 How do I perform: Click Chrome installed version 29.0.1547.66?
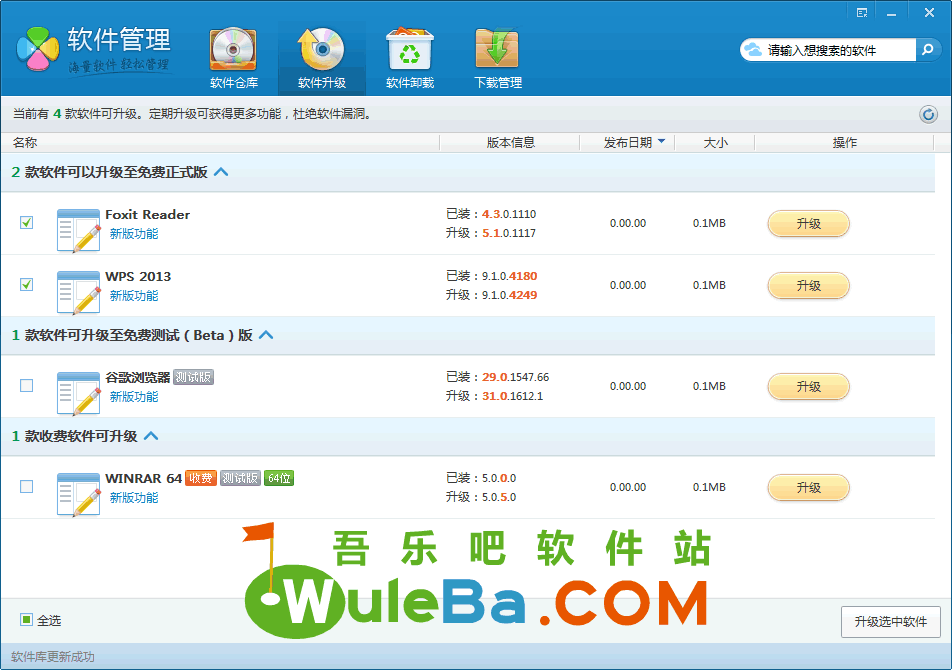coord(515,377)
